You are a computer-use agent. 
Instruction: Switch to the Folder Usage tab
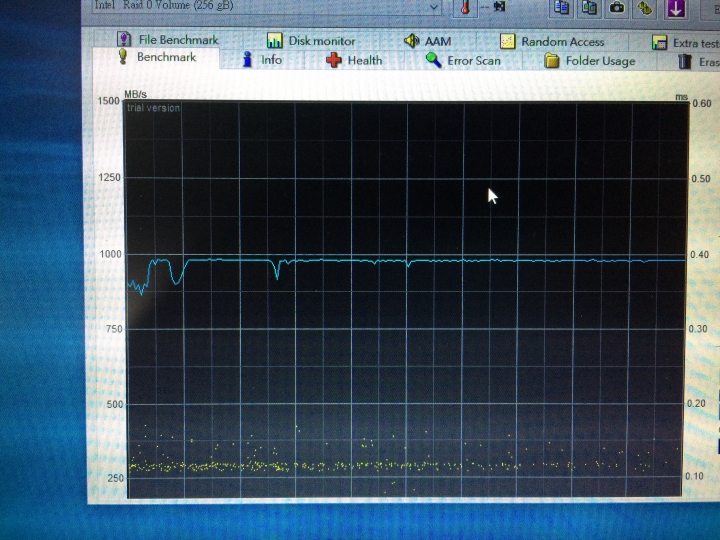590,61
